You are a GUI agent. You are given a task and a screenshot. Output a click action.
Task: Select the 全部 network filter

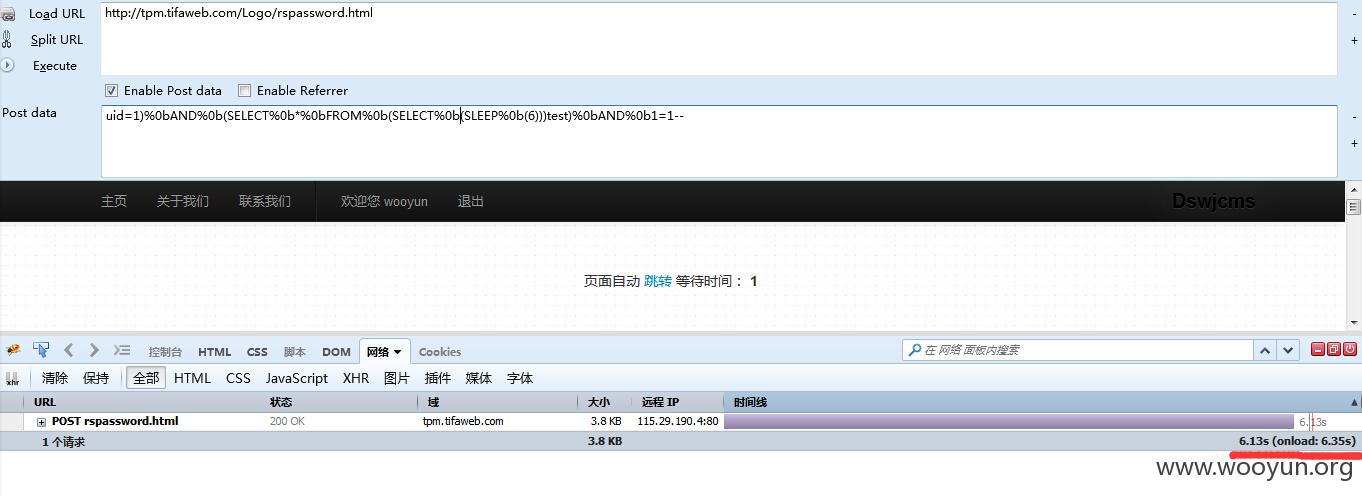tap(146, 378)
